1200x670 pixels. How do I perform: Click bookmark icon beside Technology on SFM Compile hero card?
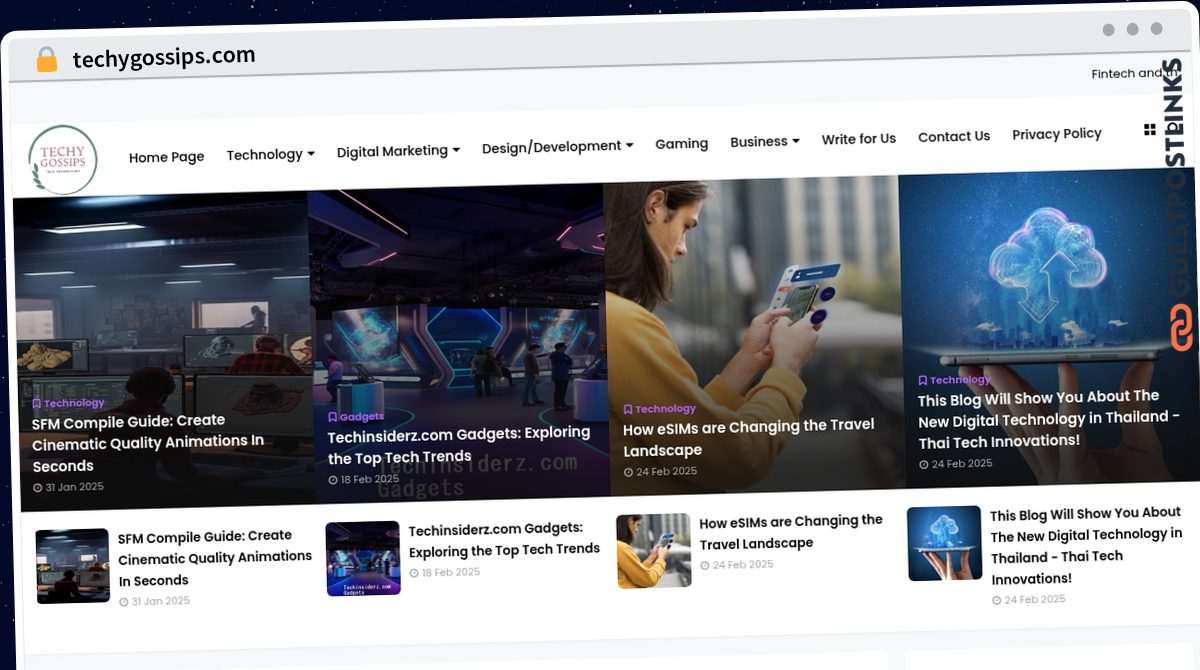pyautogui.click(x=37, y=404)
